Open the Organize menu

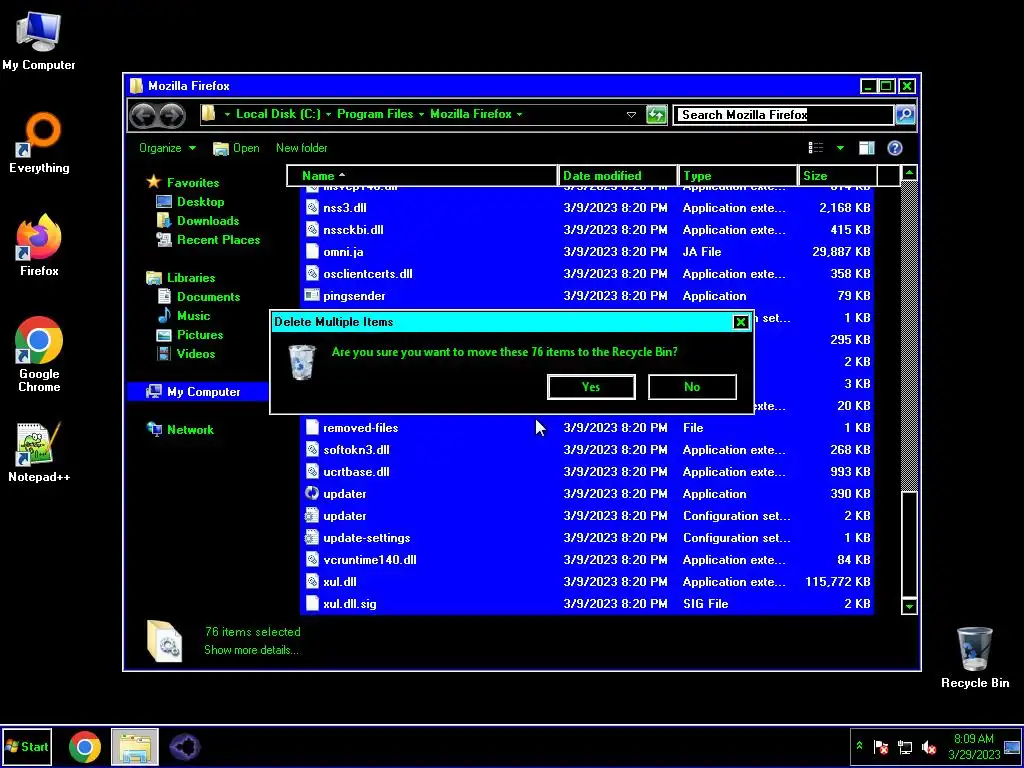[167, 148]
